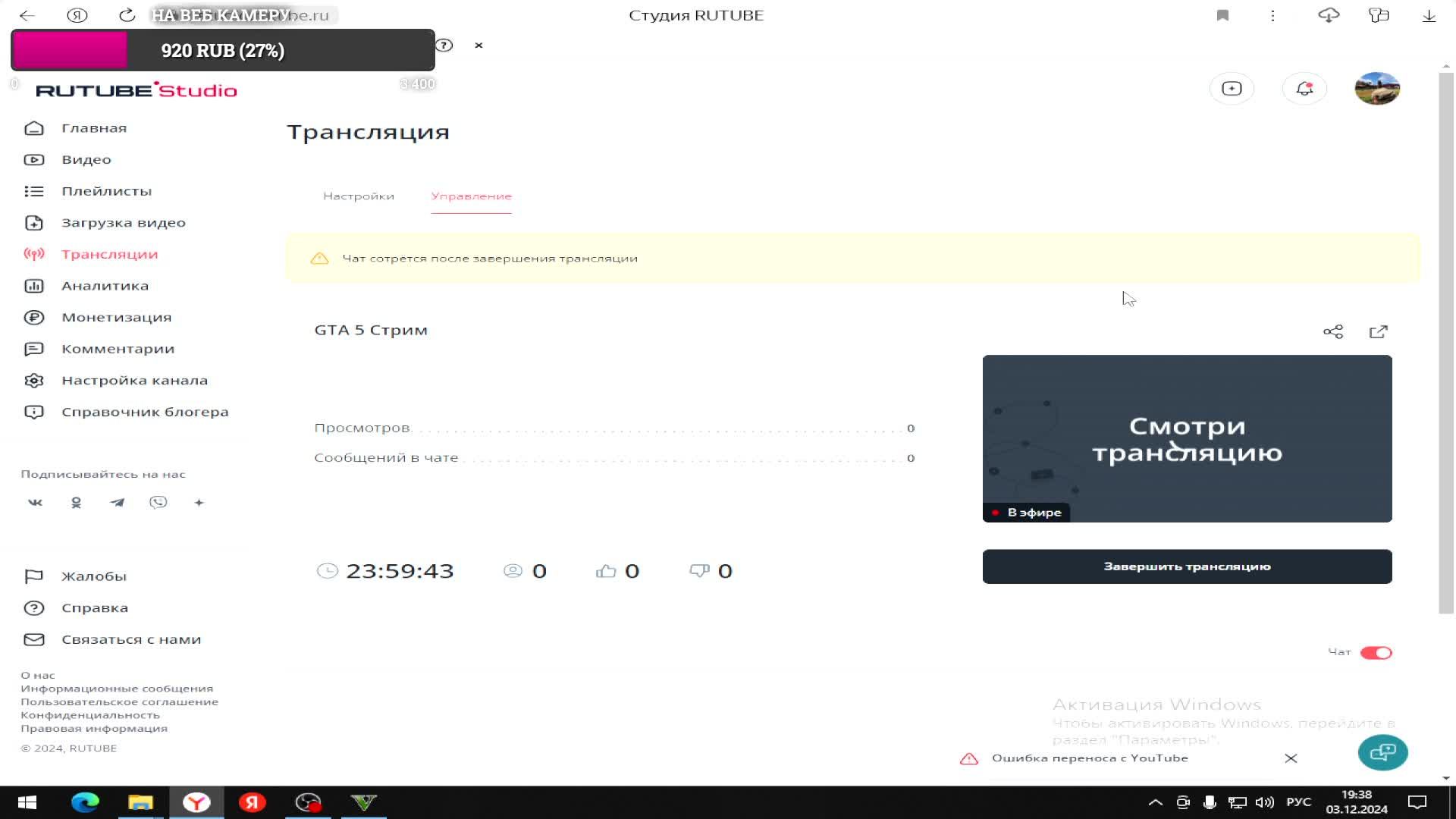
Task: Select Трансляции in the sidebar
Action: click(x=91, y=254)
